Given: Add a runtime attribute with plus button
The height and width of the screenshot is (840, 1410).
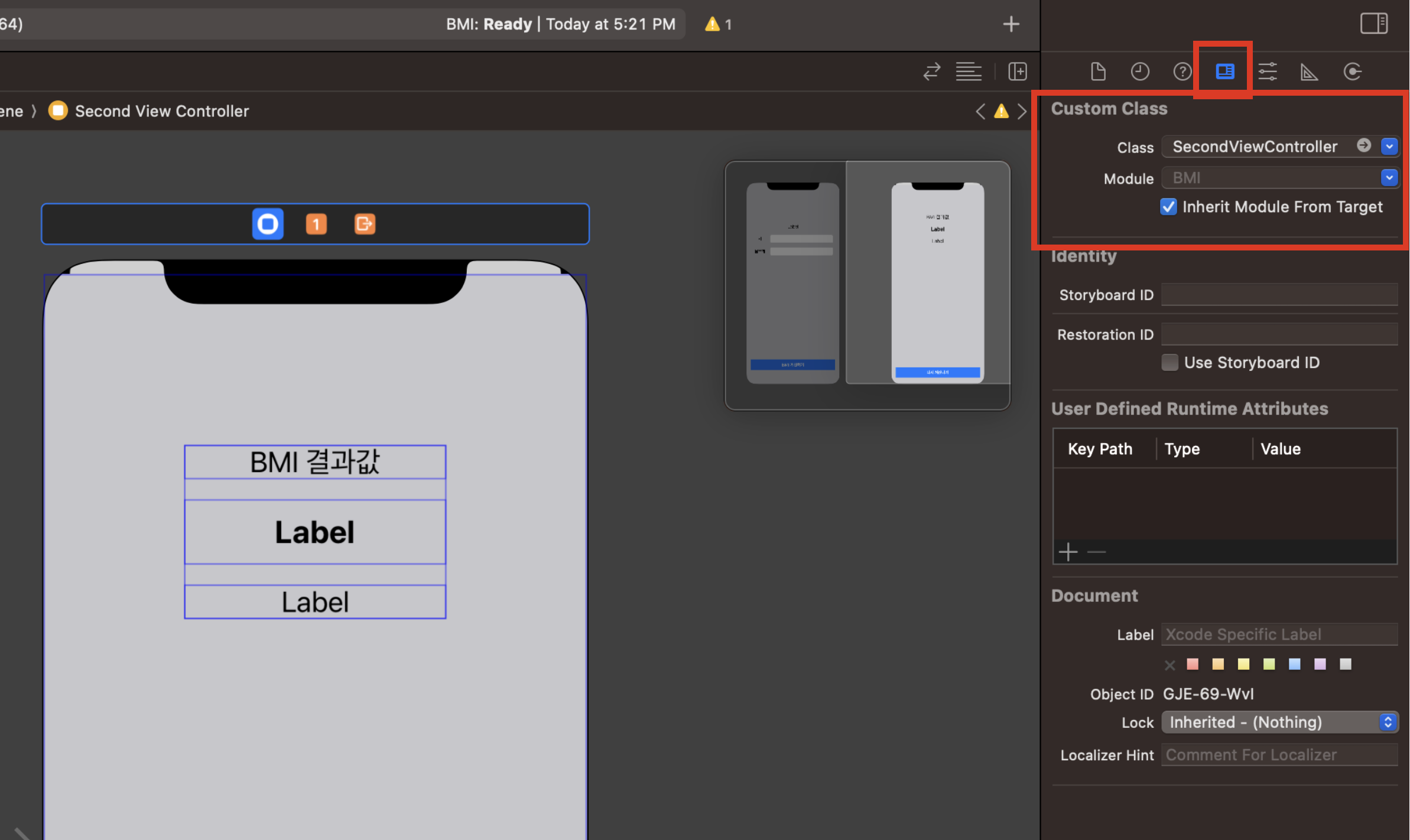Looking at the screenshot, I should click(x=1068, y=552).
